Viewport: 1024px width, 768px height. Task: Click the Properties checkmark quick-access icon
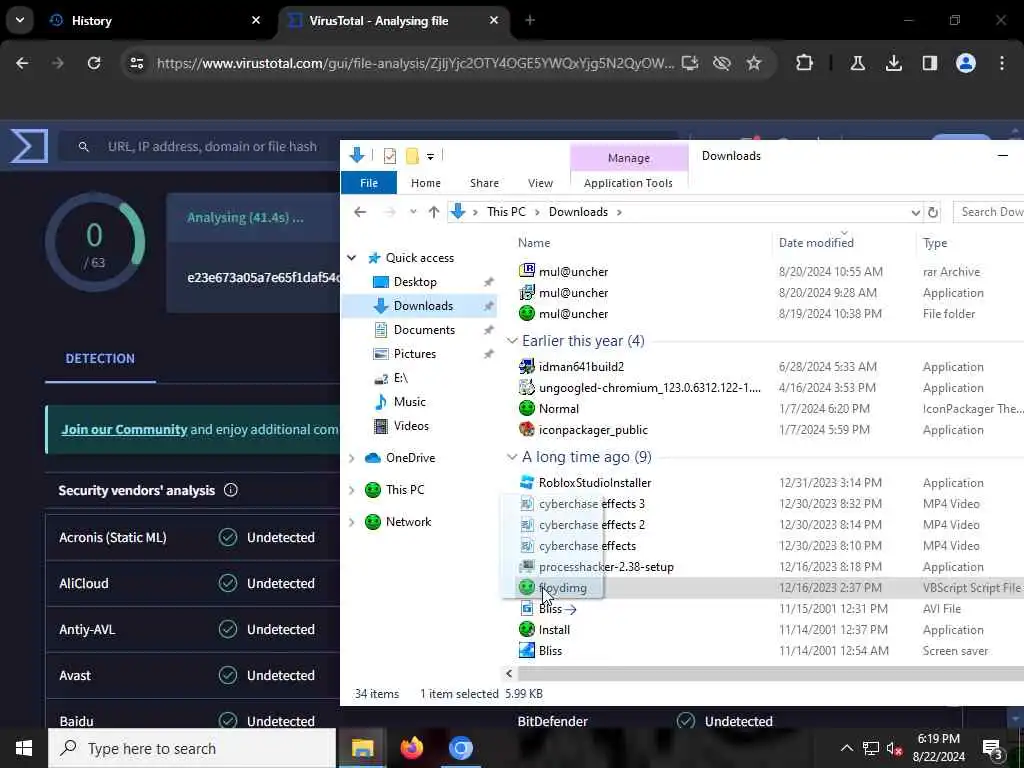click(x=390, y=156)
